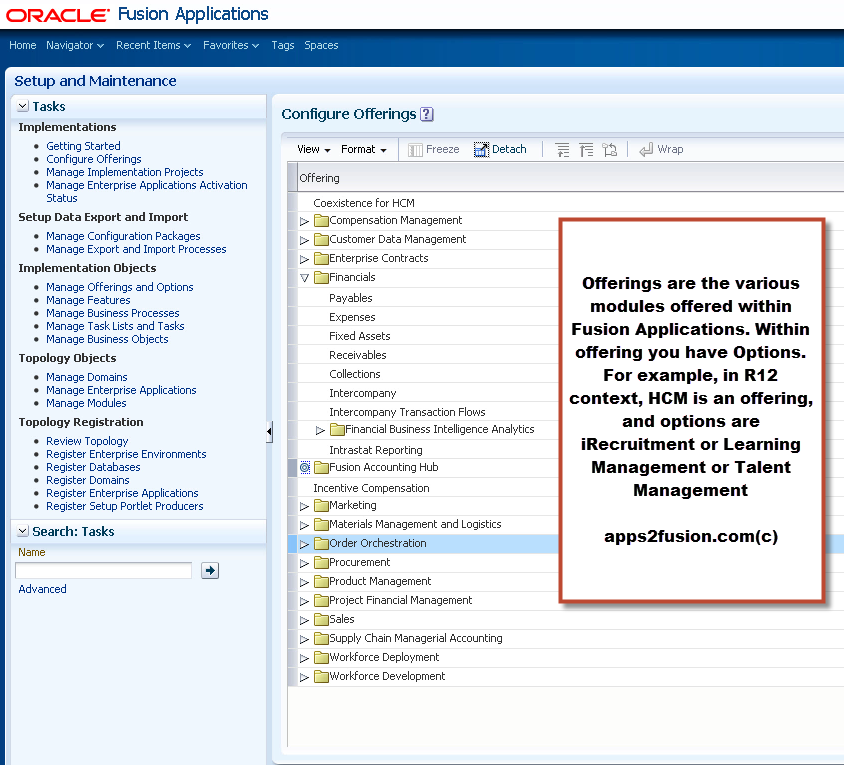Open the Format menu

(364, 149)
